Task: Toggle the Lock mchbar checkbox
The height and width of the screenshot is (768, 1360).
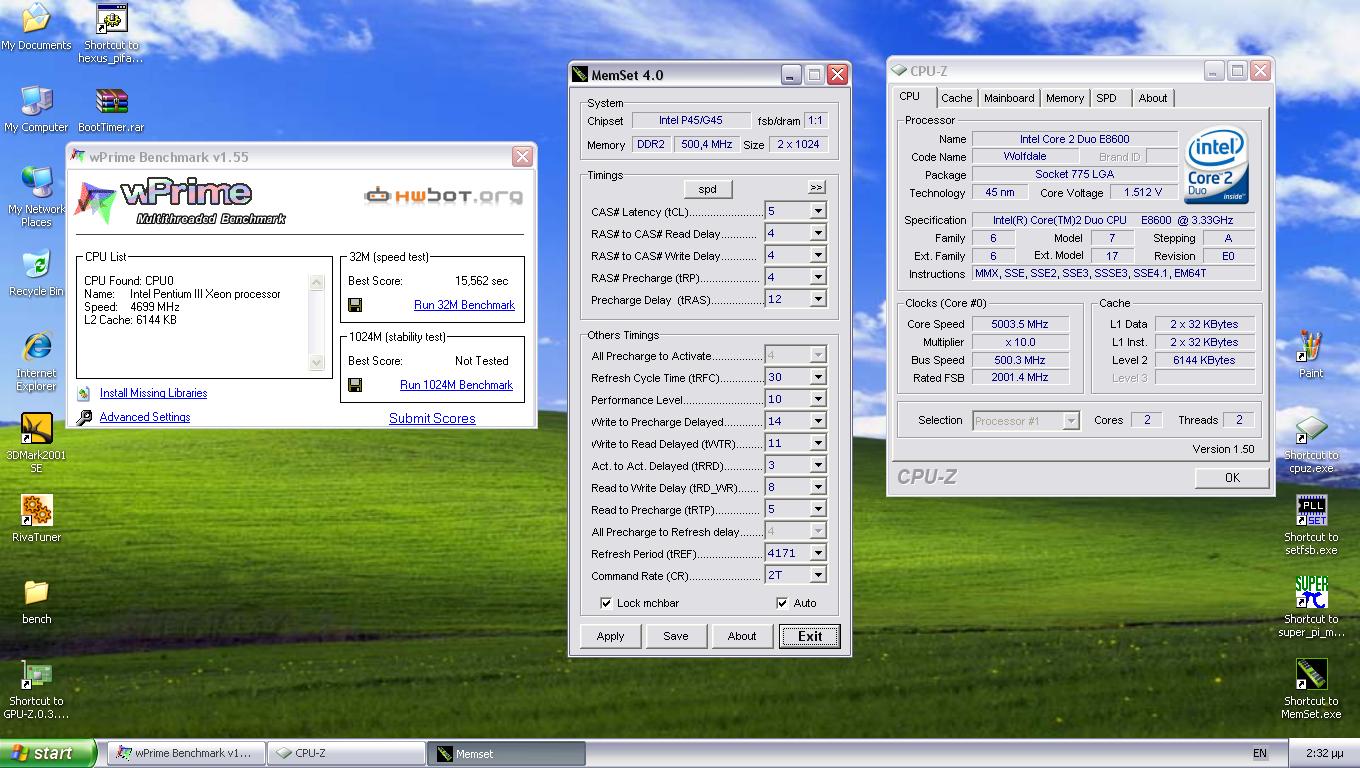Action: (x=606, y=603)
